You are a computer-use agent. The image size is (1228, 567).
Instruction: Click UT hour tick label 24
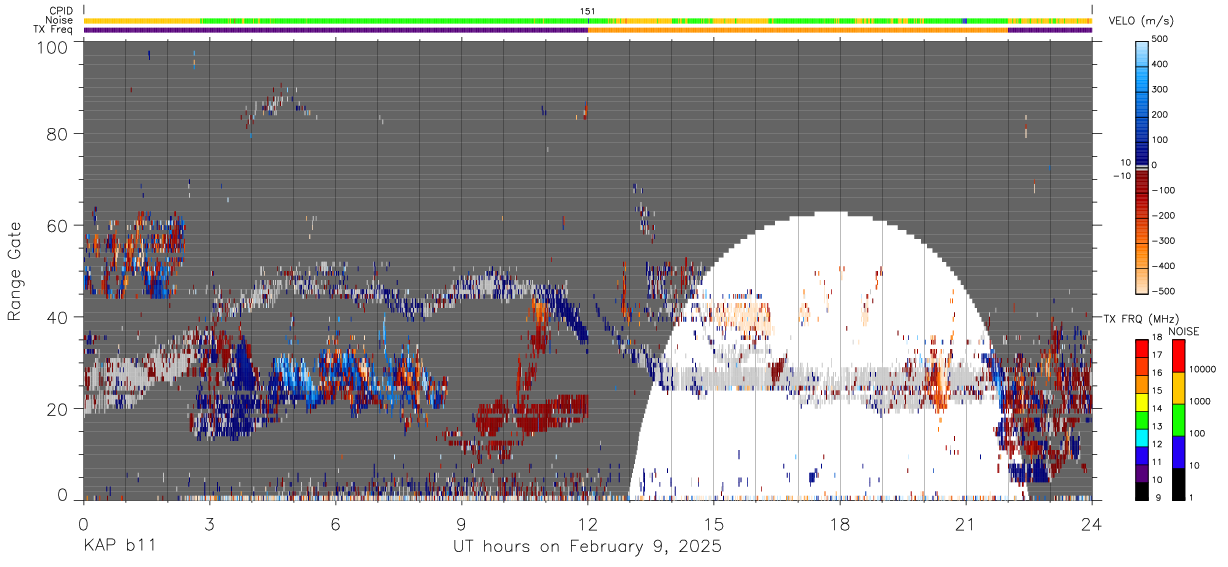click(x=1092, y=525)
